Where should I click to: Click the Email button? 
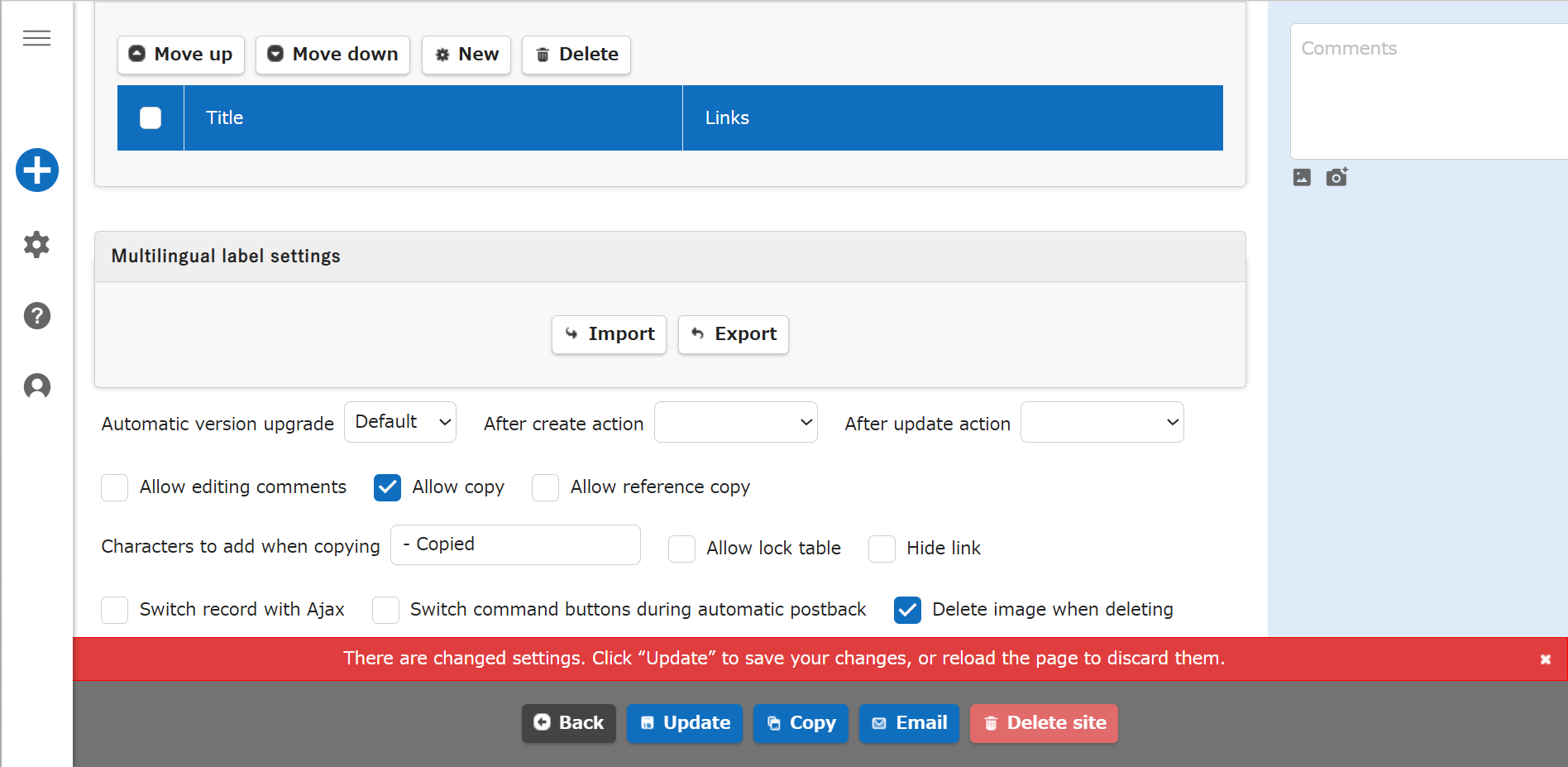[x=909, y=723]
